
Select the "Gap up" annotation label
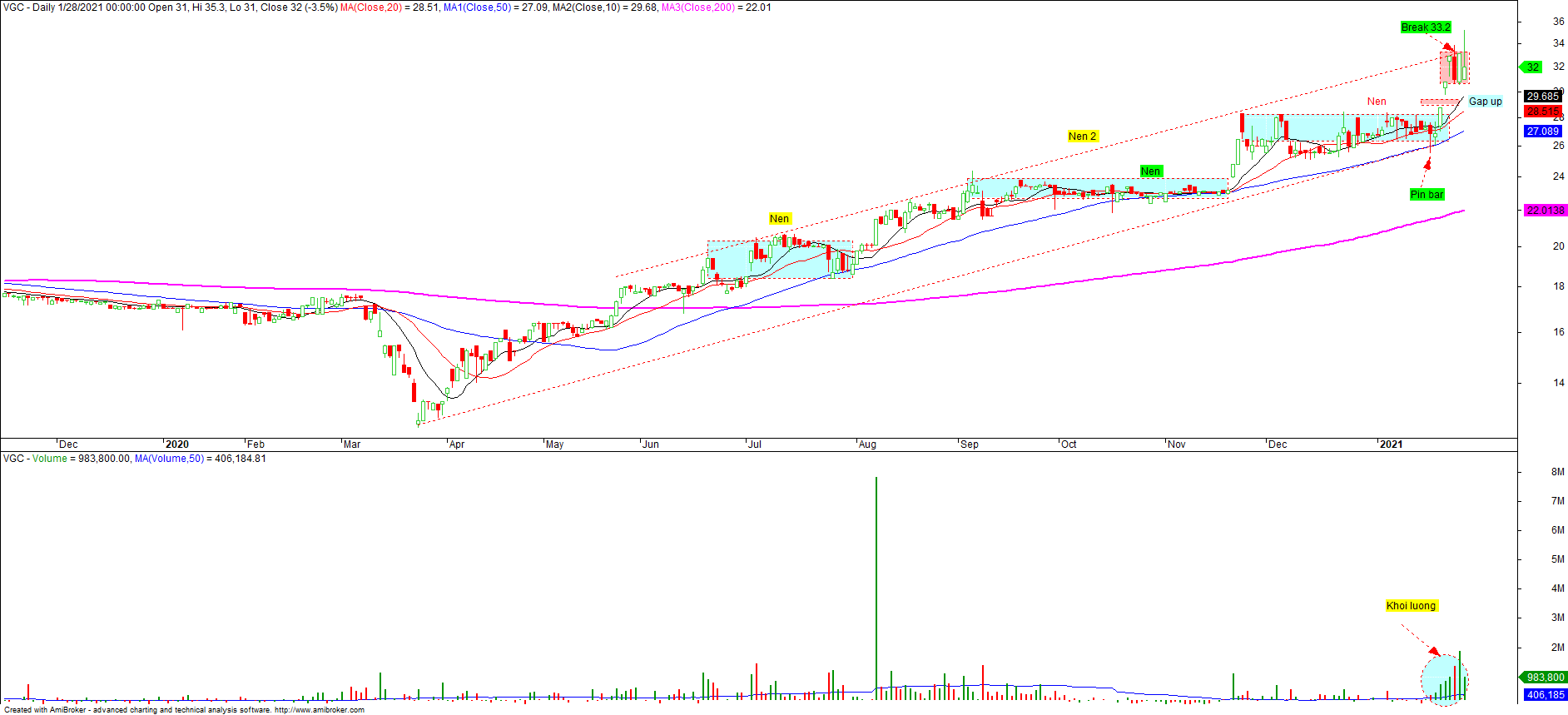pos(1485,102)
